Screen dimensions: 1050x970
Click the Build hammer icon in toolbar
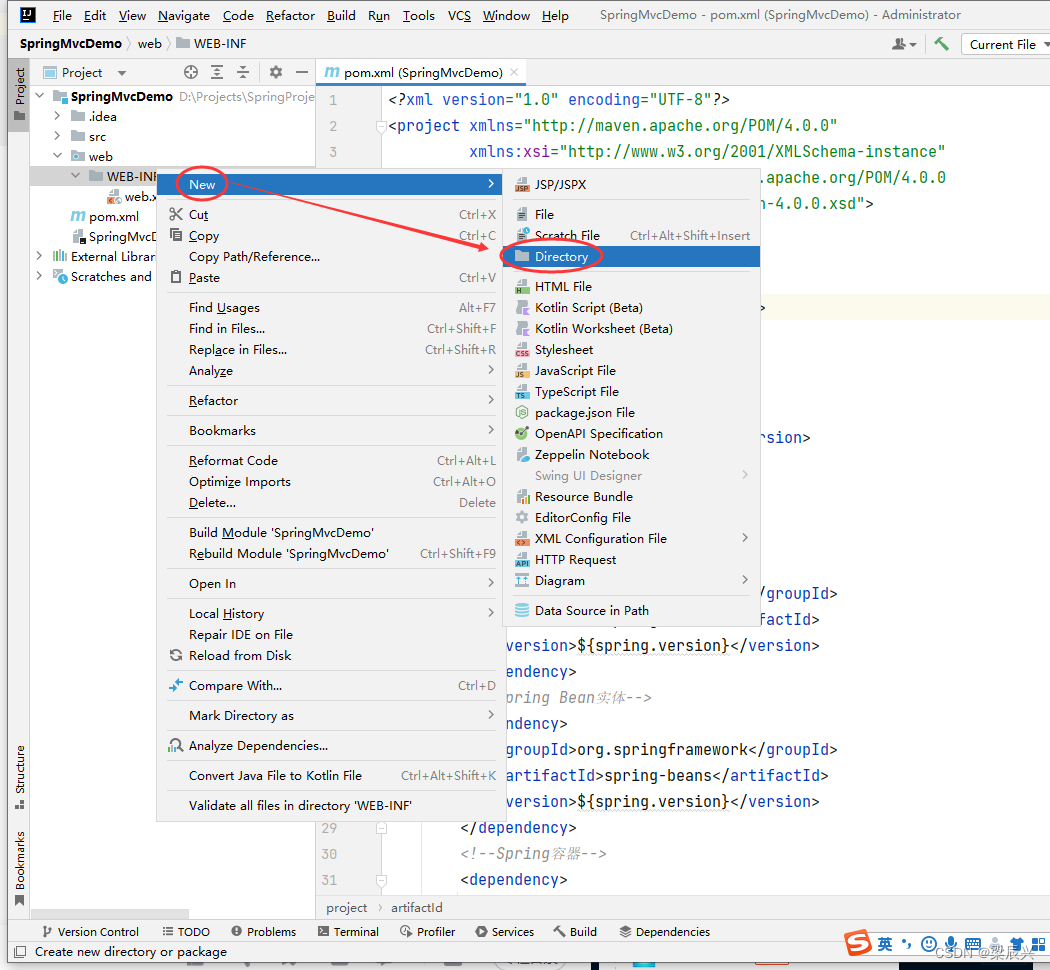click(941, 44)
